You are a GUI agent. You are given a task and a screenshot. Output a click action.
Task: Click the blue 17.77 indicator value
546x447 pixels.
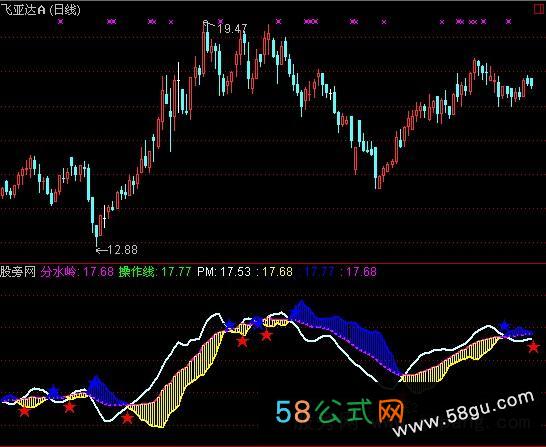pyautogui.click(x=319, y=272)
